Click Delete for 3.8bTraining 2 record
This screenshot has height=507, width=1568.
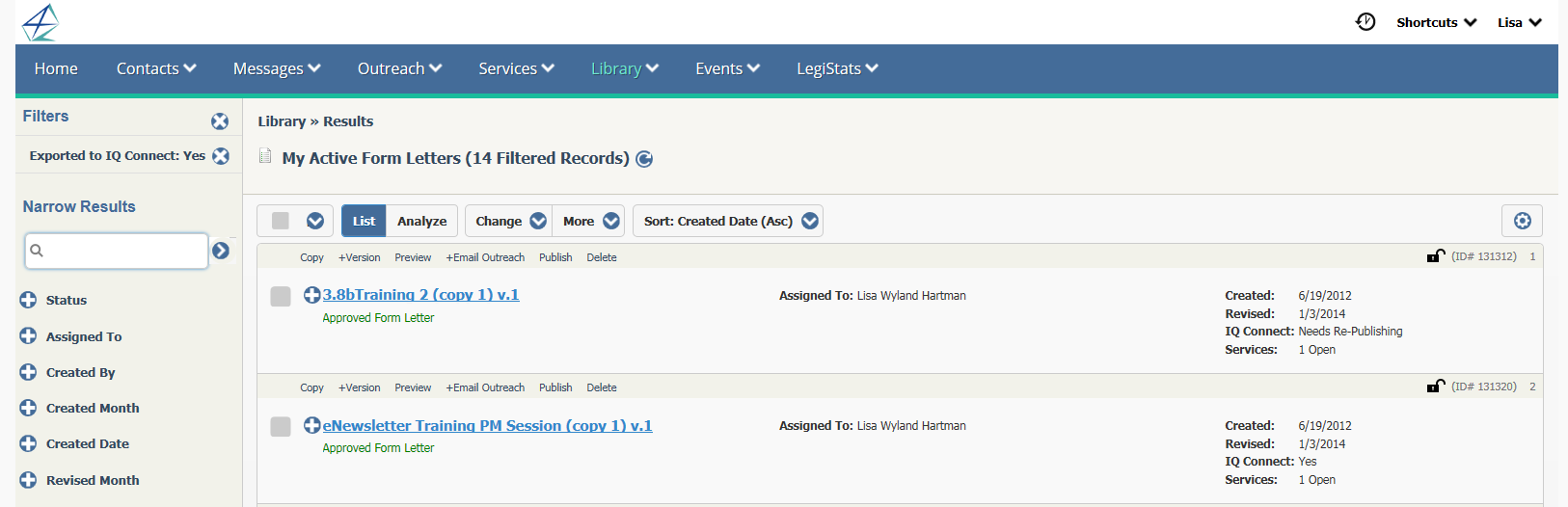[x=602, y=257]
